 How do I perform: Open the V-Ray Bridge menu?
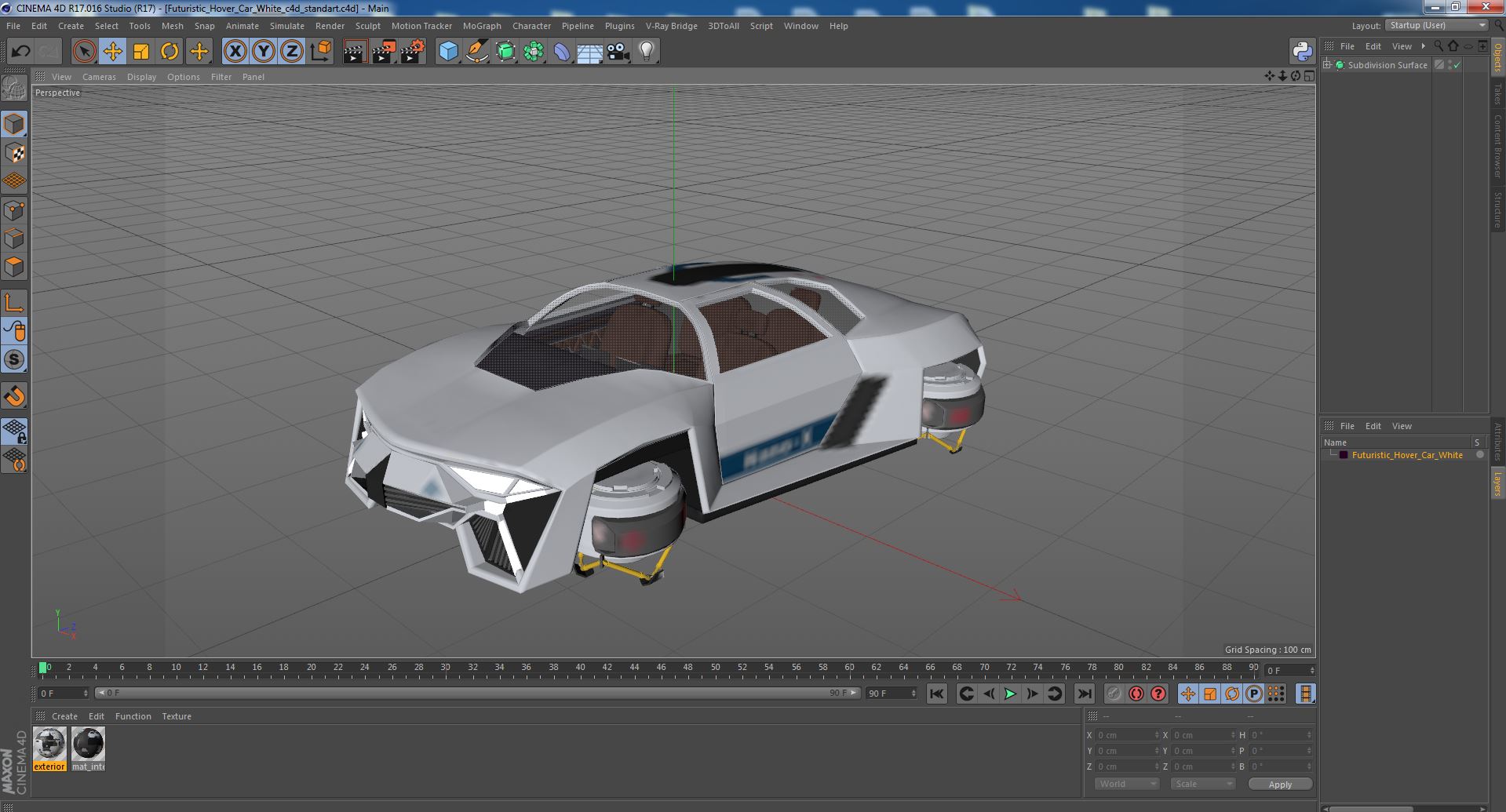[671, 26]
